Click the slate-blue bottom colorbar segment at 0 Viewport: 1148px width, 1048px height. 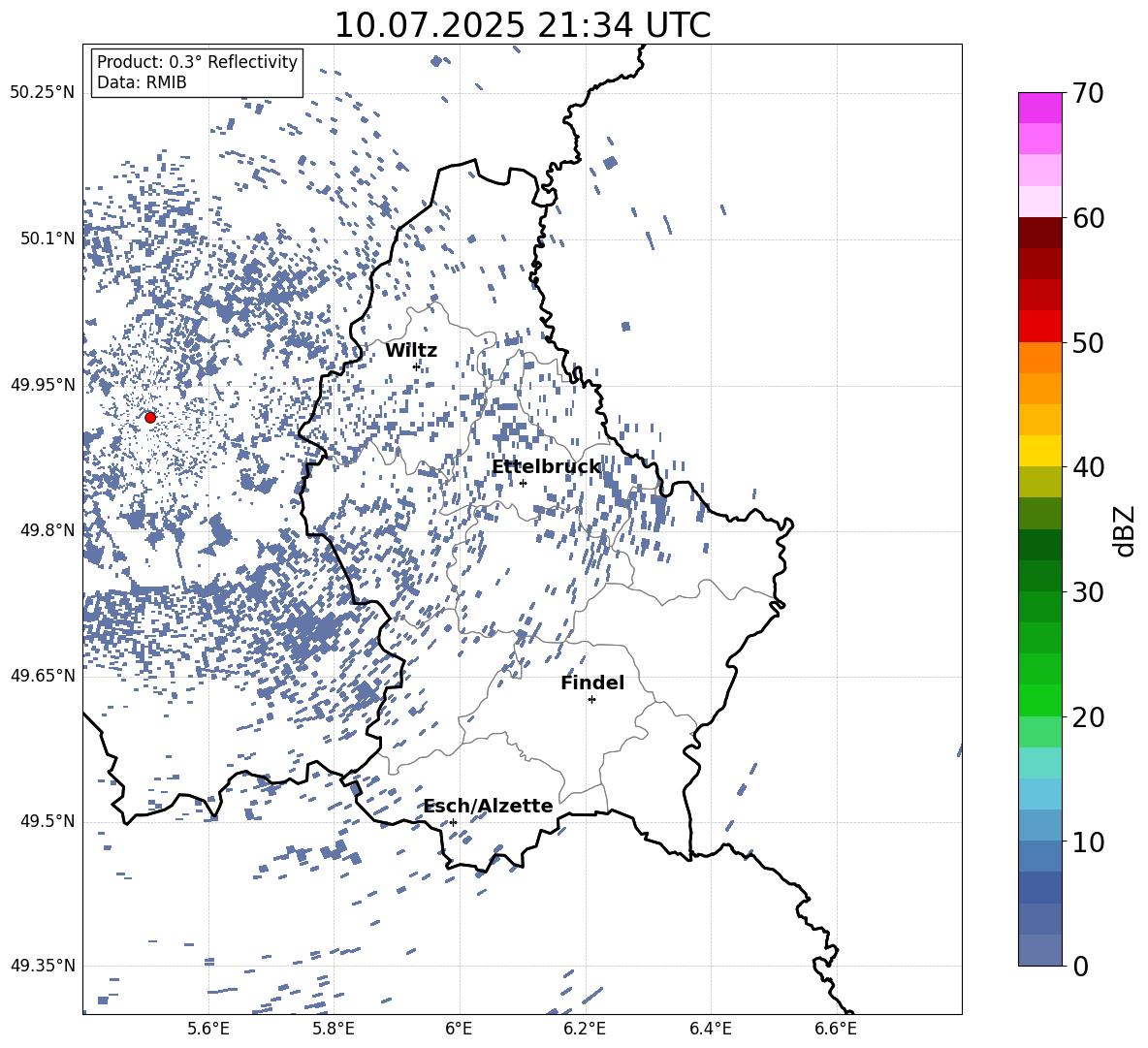tap(1039, 951)
